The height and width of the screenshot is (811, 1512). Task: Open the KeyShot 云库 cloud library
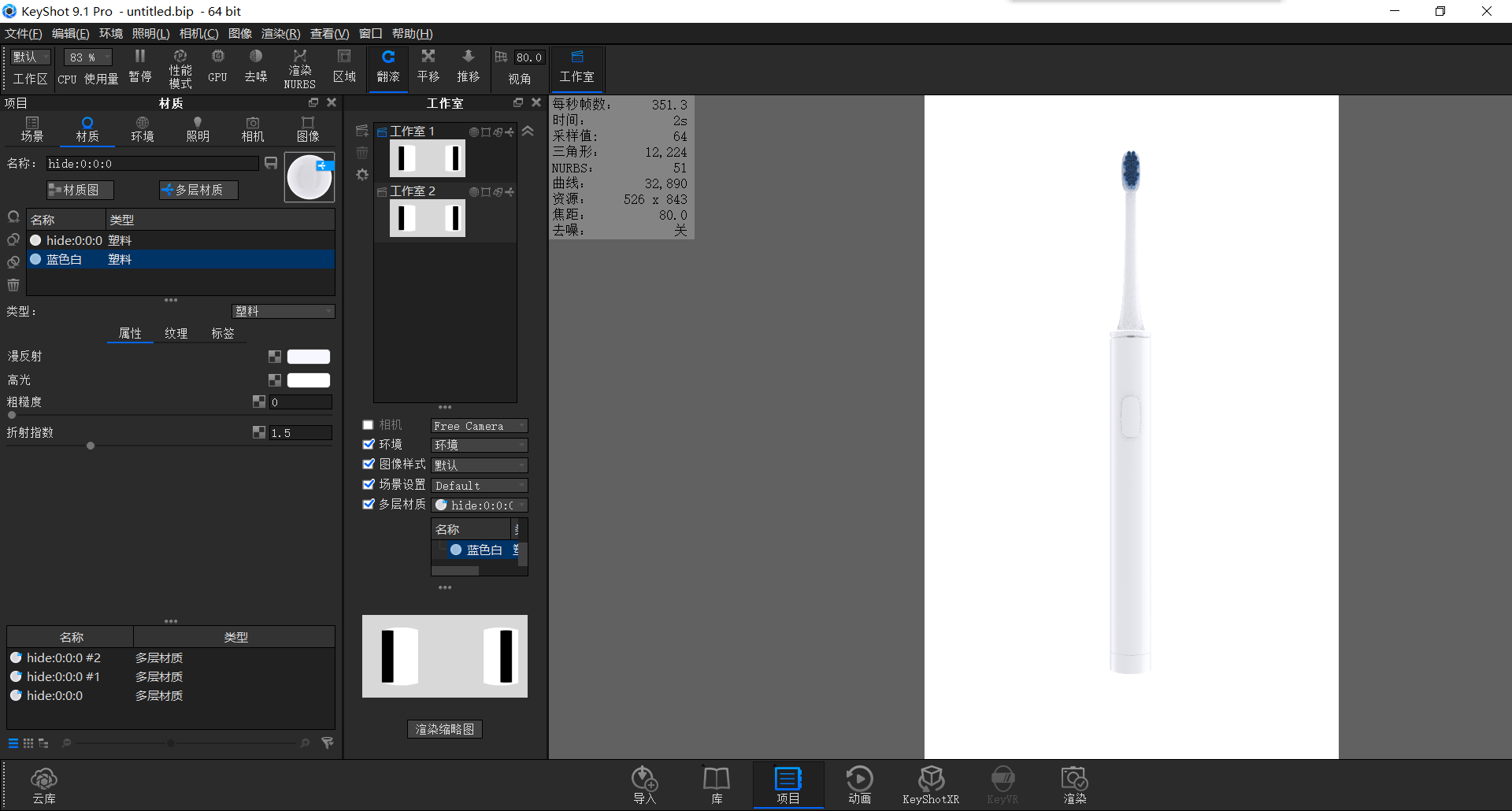click(44, 783)
